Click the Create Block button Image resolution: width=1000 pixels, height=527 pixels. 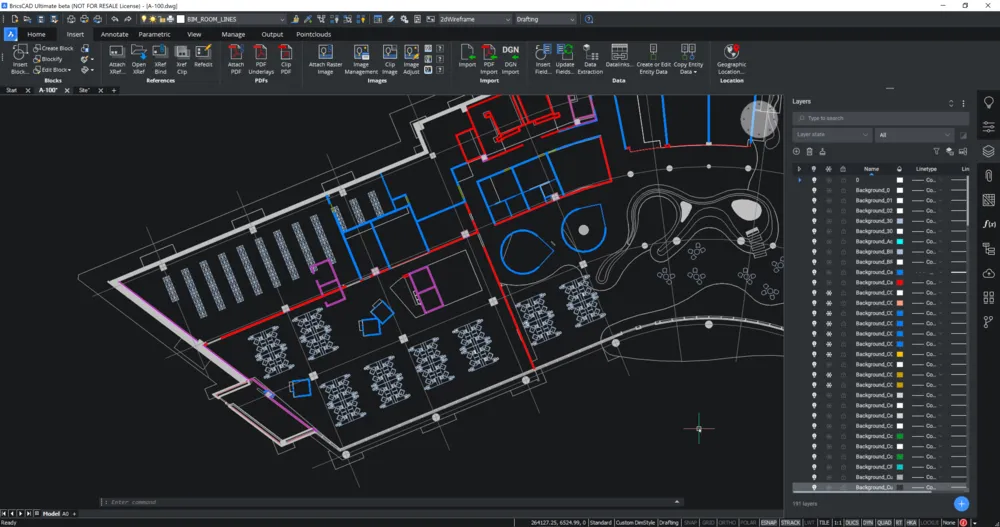tap(57, 48)
